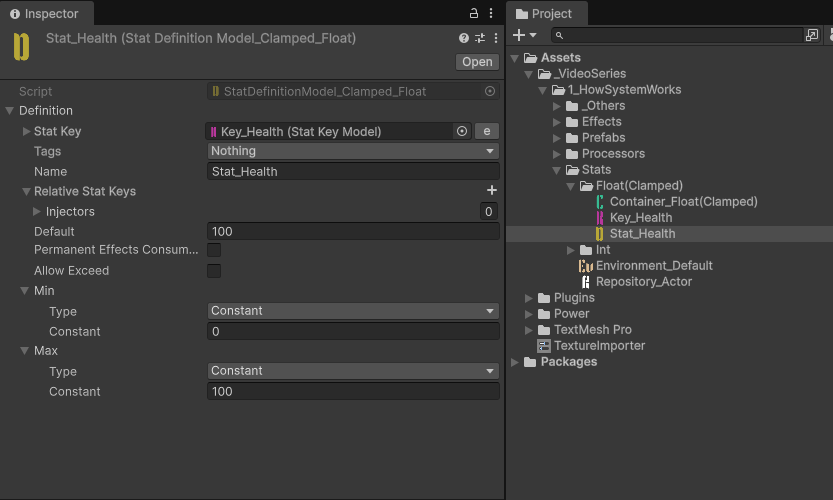Expand the Injectors foldout
833x500 pixels.
tap(37, 211)
